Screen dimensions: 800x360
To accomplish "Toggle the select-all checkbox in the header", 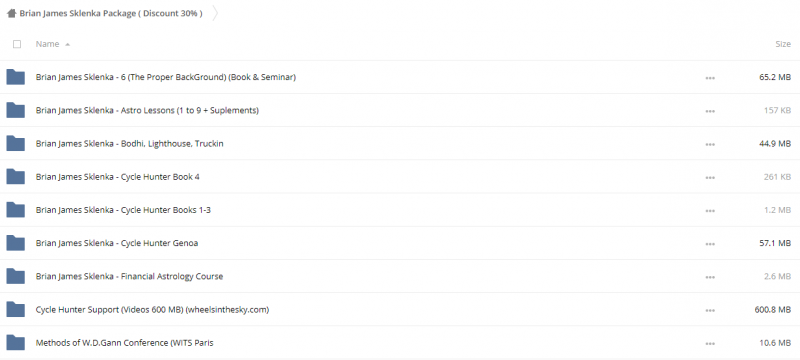I will (x=17, y=44).
